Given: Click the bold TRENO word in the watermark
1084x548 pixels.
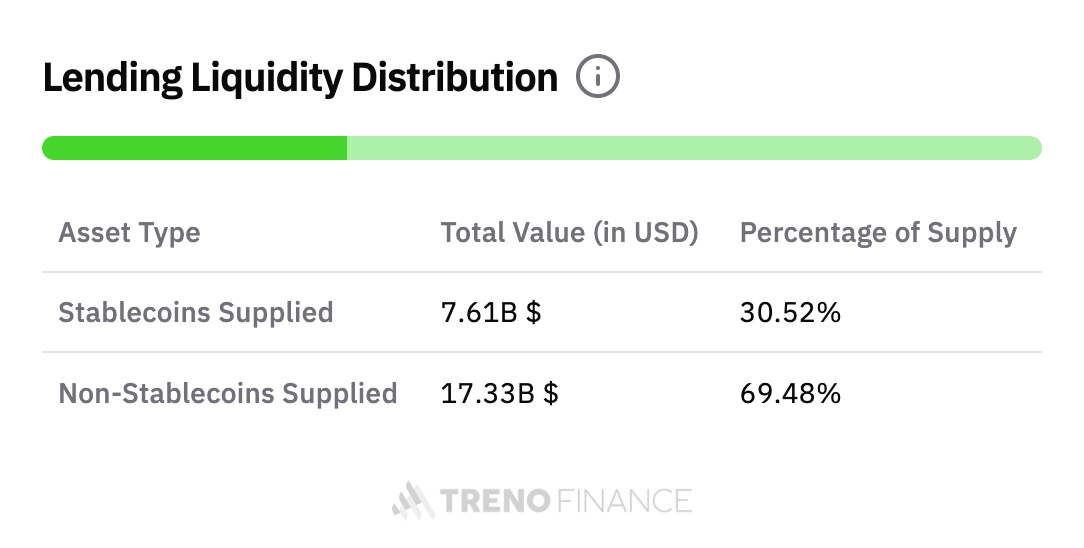Looking at the screenshot, I should (x=495, y=500).
